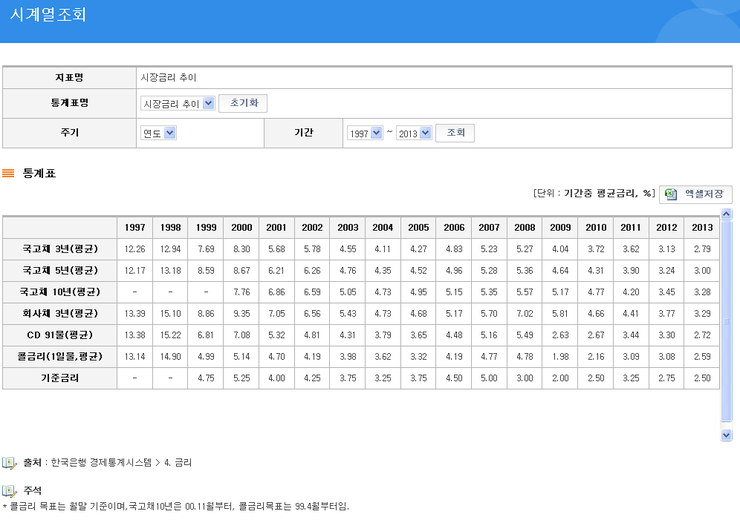This screenshot has height=520, width=740.
Task: Click the 2008 column header
Action: tap(525, 227)
